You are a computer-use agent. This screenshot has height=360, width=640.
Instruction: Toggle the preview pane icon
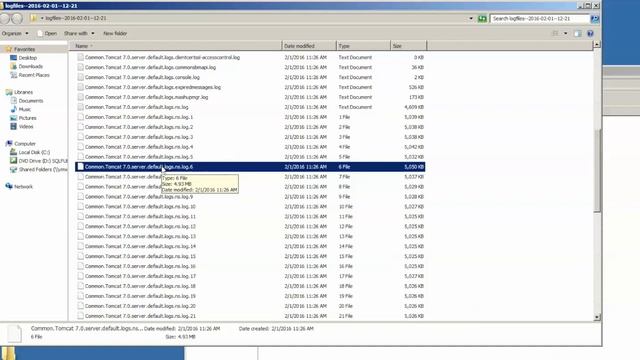coord(577,33)
